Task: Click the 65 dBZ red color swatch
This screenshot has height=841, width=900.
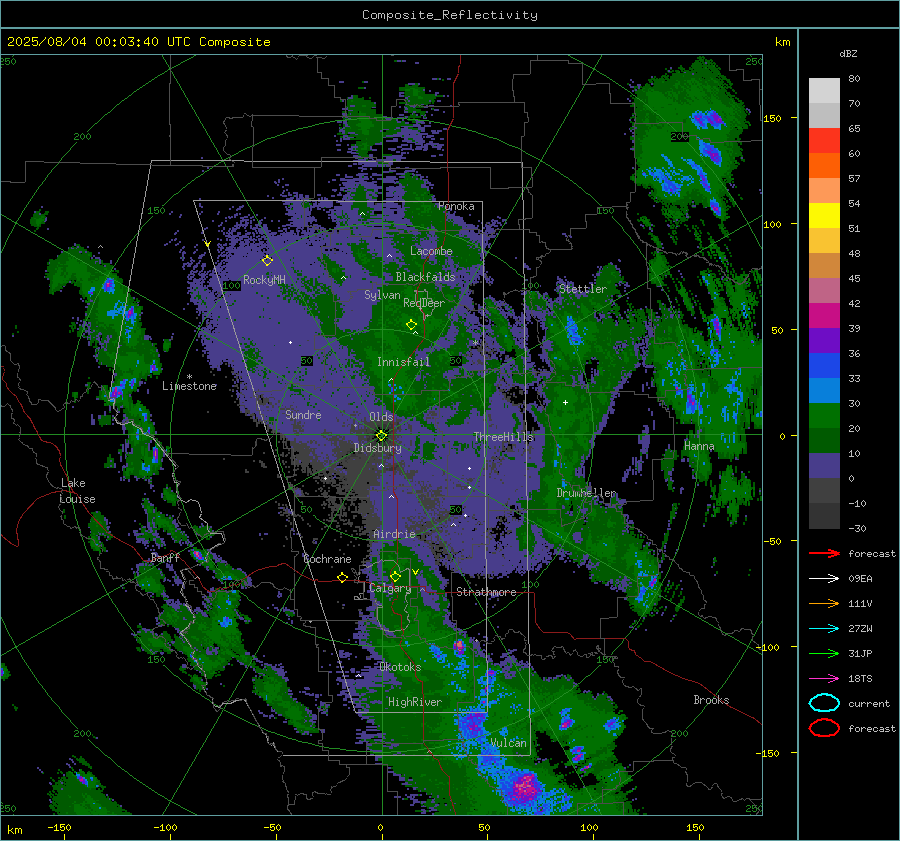Action: [x=824, y=140]
